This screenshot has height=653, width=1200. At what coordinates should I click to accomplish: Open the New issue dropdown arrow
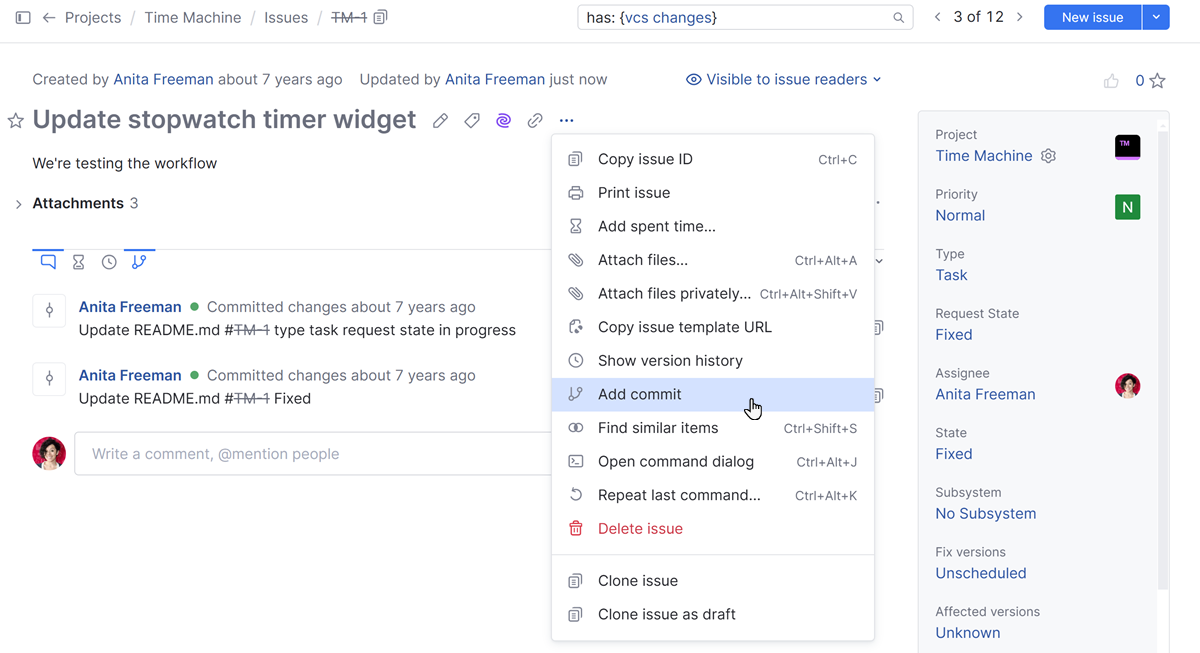click(x=1156, y=17)
